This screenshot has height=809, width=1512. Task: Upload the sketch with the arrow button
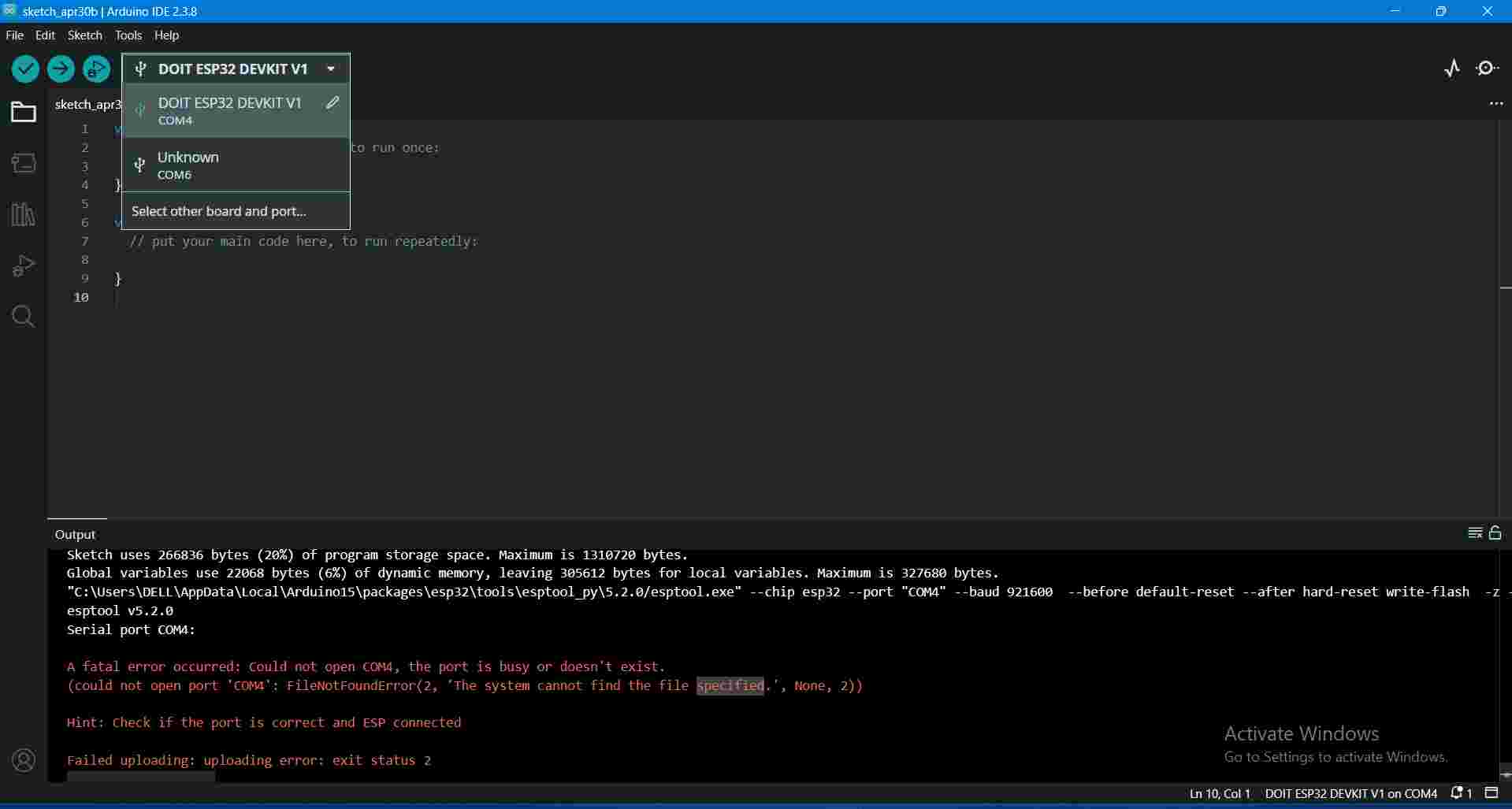(x=61, y=69)
